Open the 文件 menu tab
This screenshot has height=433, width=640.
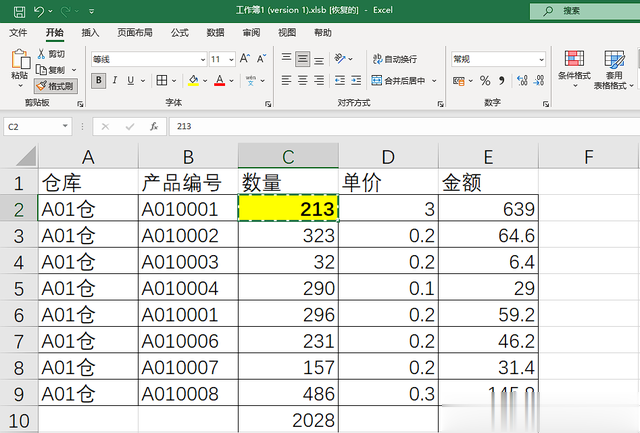(x=18, y=33)
